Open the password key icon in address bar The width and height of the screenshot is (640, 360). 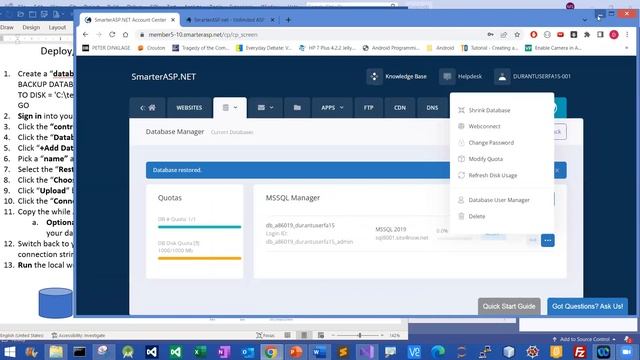[490, 35]
